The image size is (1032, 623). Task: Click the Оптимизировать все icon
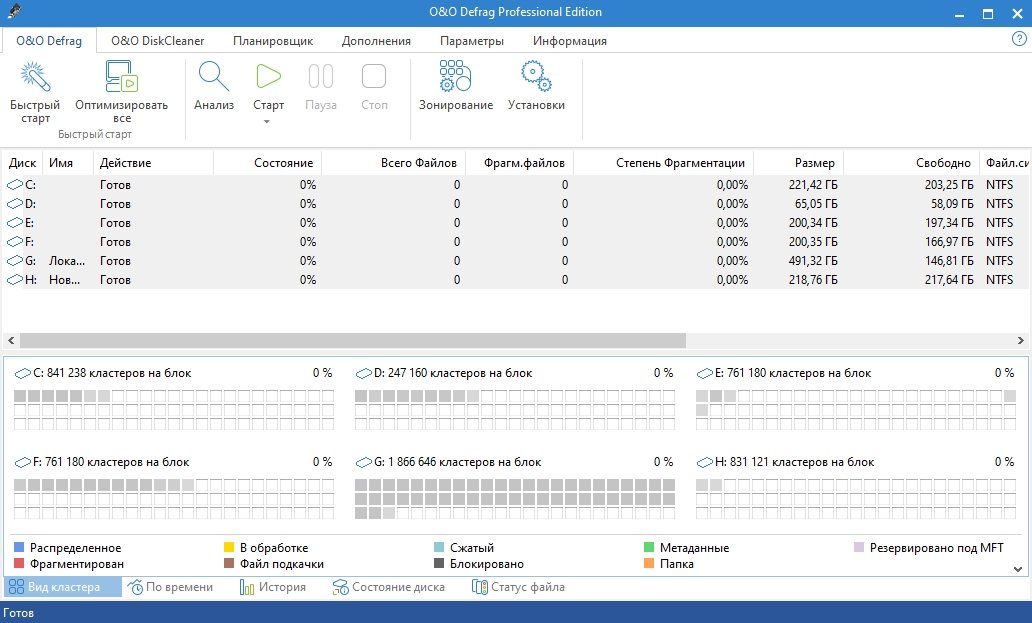[121, 79]
